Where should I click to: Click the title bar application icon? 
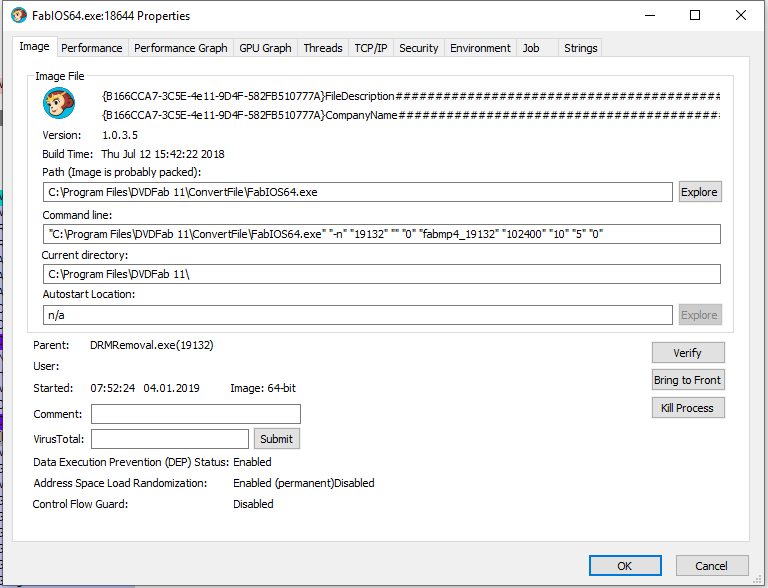[x=18, y=16]
